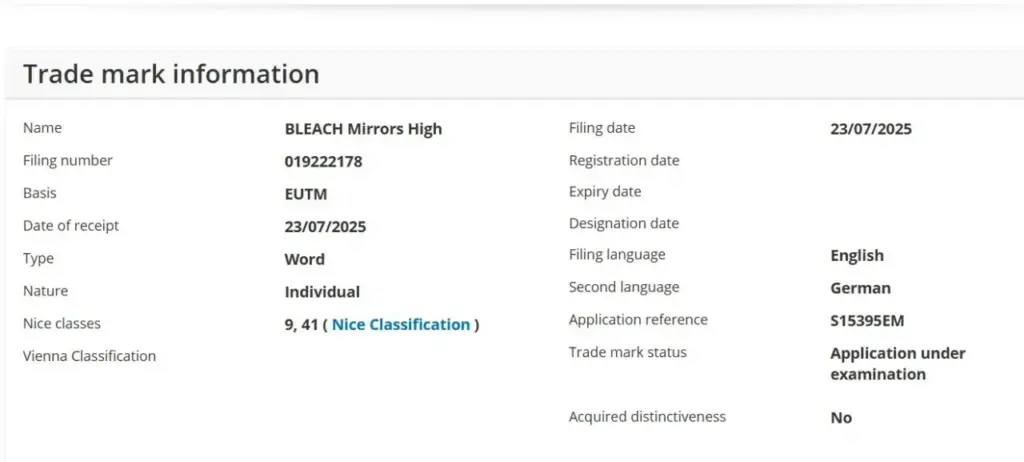Click the Registration date label
Viewport: 1024px width, 462px height.
coord(623,160)
